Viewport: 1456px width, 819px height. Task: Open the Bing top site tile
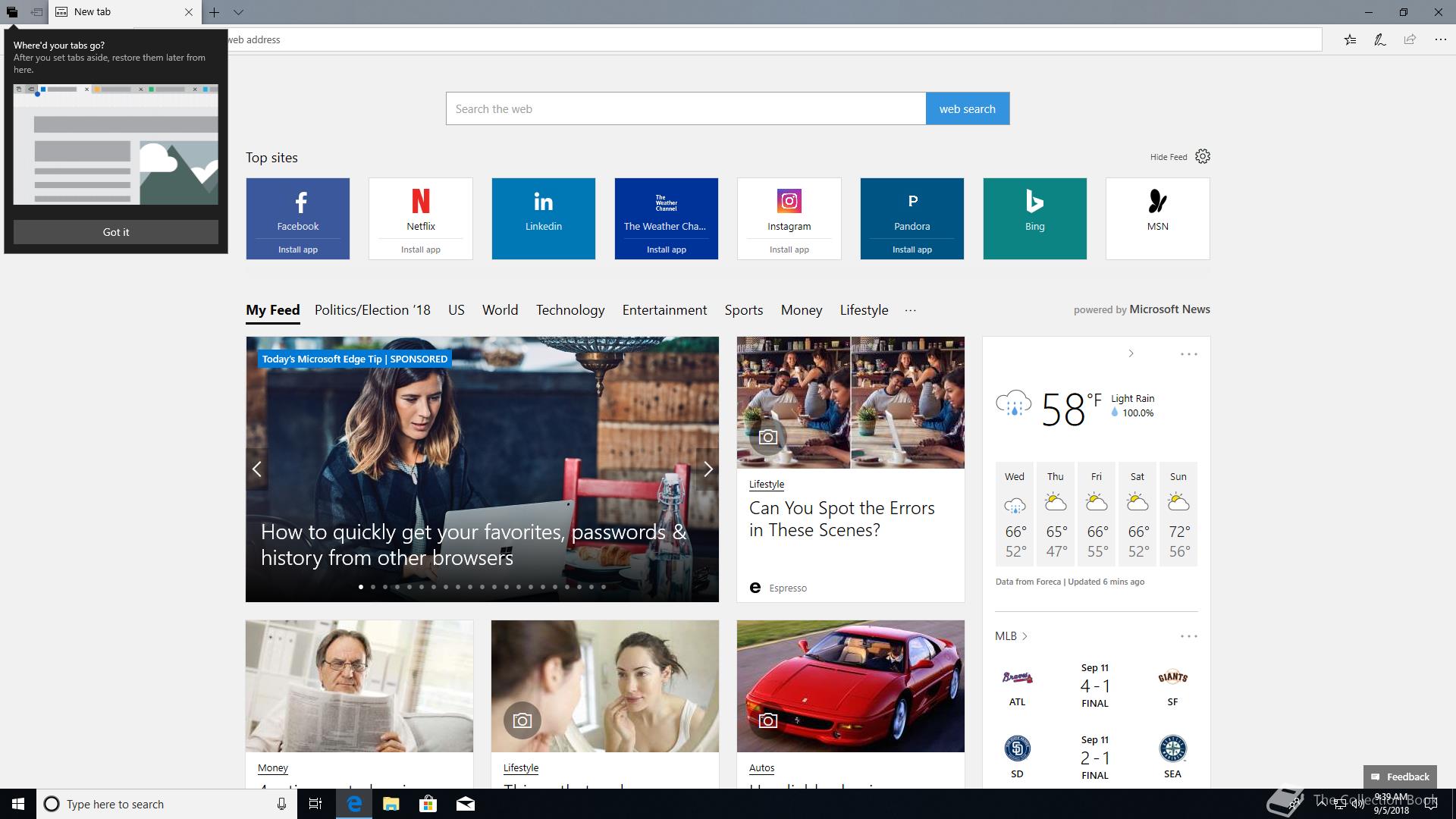1035,218
